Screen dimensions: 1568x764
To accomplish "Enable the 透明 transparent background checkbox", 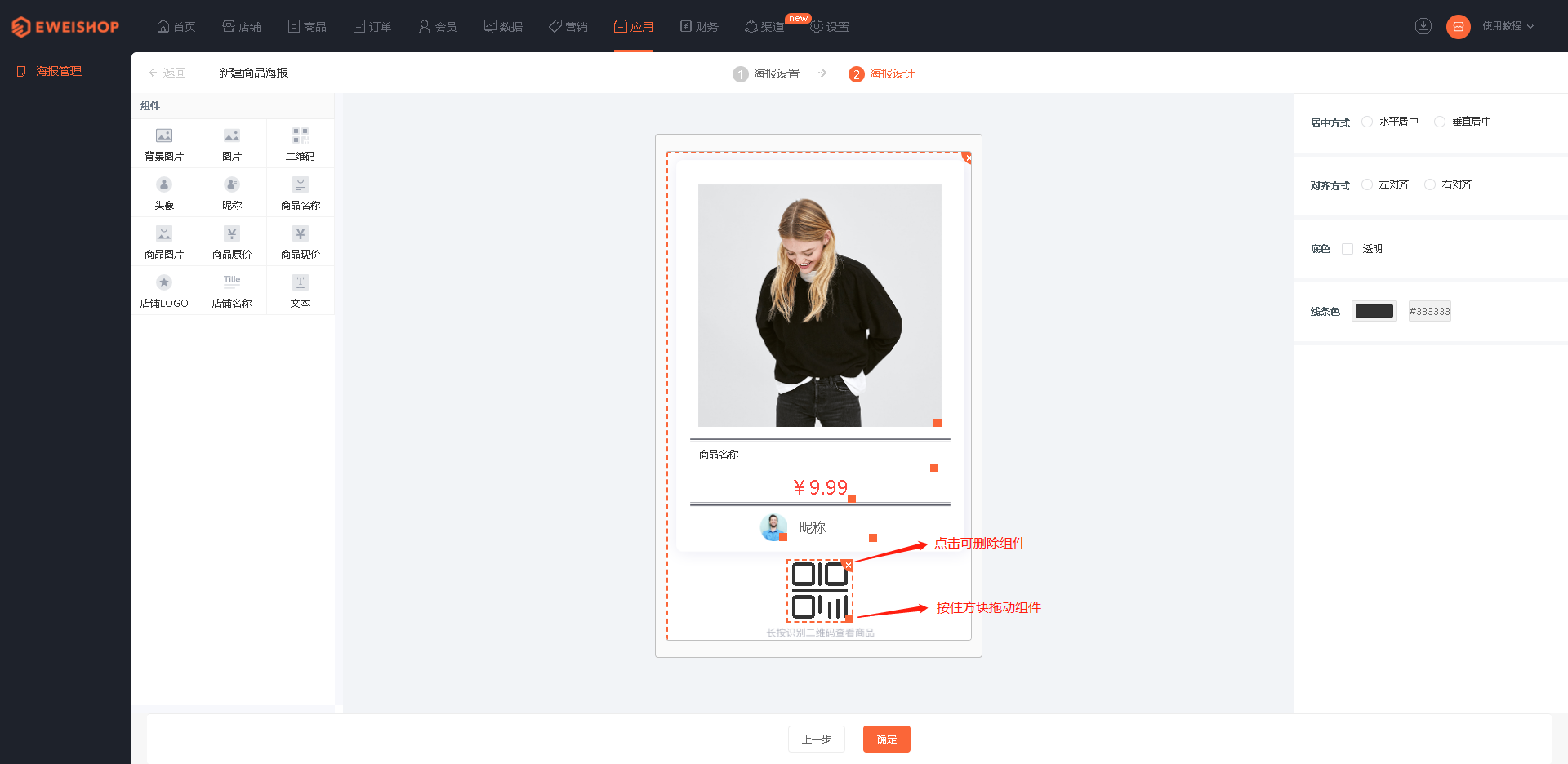I will tap(1347, 249).
